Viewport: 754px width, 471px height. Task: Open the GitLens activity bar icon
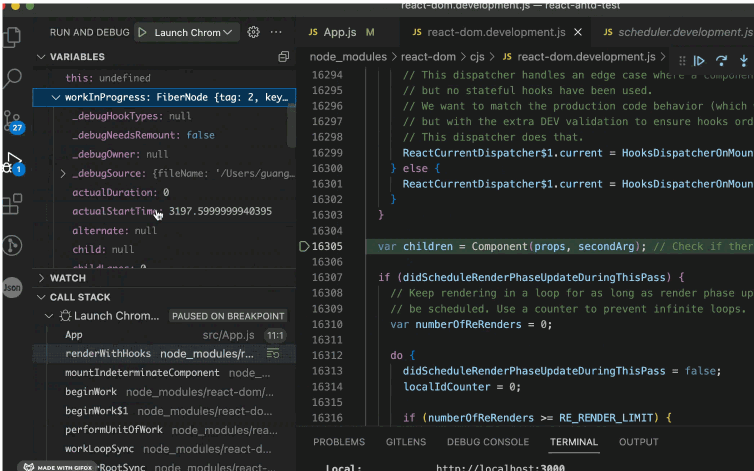click(x=12, y=245)
